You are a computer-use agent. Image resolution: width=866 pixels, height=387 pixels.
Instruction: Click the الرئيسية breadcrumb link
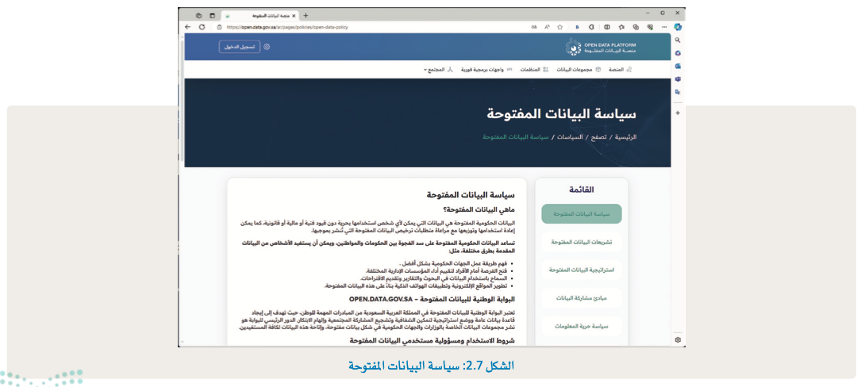tap(626, 137)
